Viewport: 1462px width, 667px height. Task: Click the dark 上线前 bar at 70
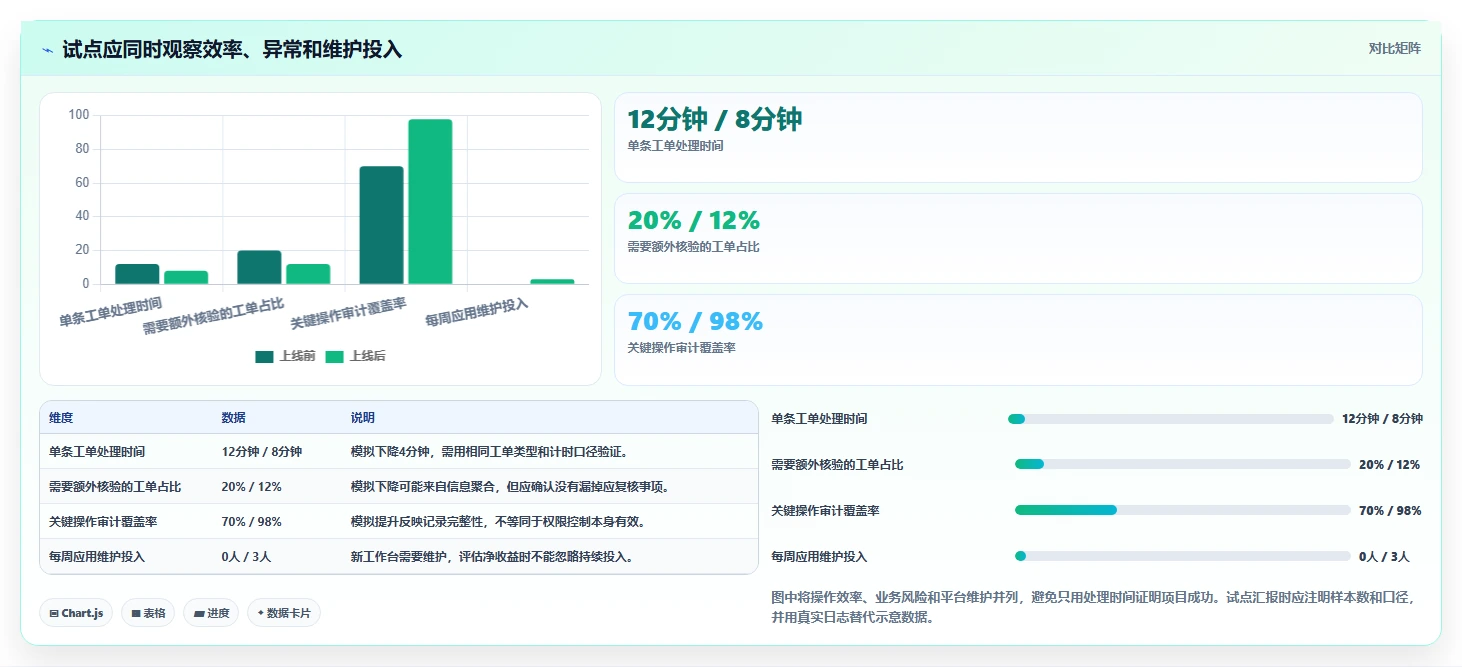[x=381, y=225]
